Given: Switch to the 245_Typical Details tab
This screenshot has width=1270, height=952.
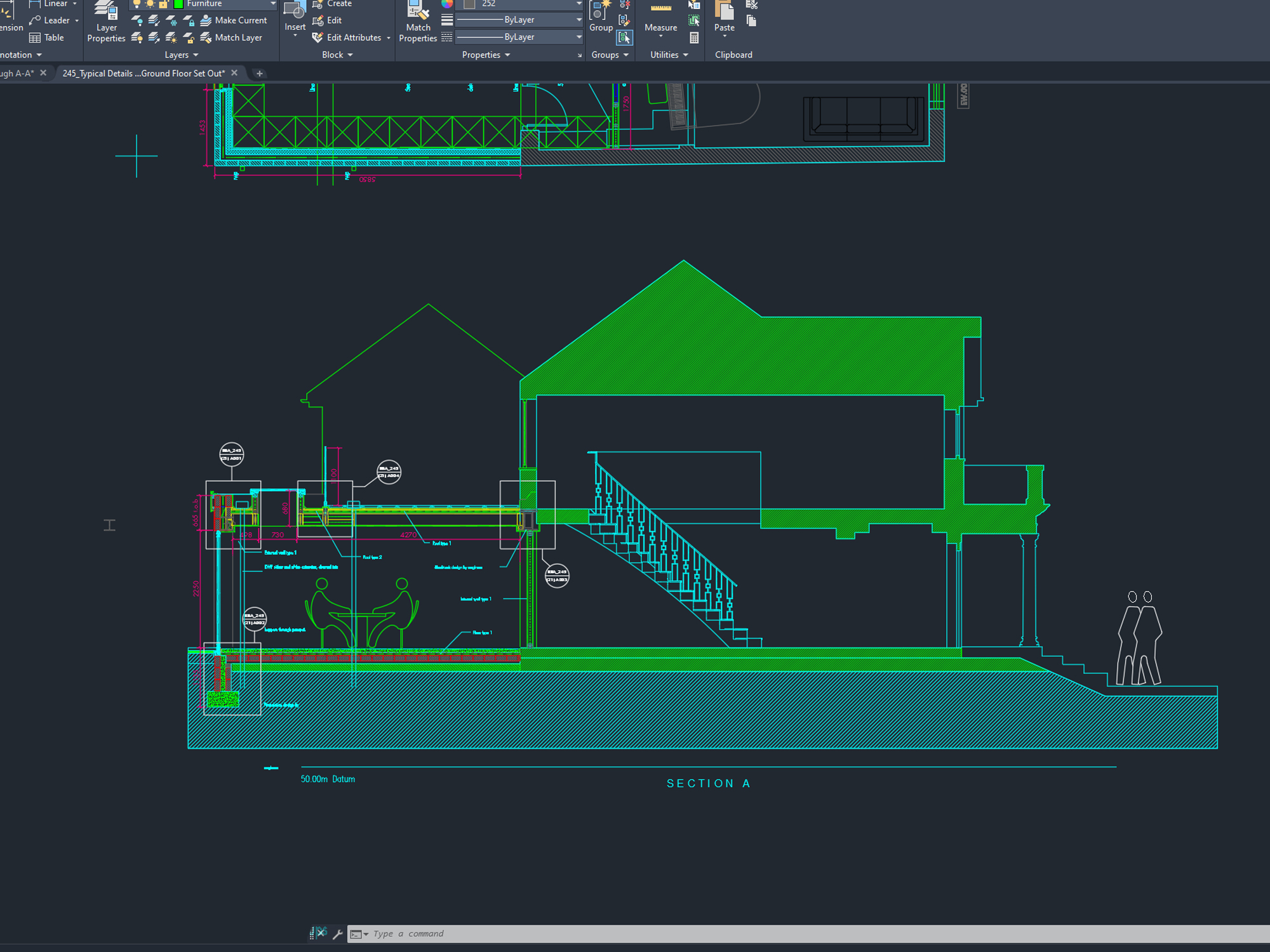Looking at the screenshot, I should [x=143, y=73].
